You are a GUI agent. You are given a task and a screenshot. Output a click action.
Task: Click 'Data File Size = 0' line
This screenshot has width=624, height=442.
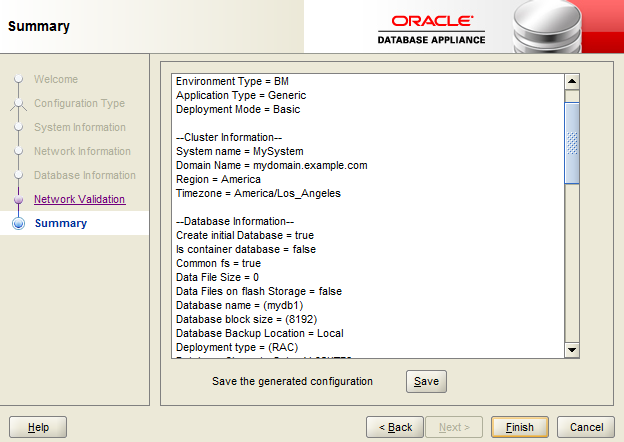217,277
